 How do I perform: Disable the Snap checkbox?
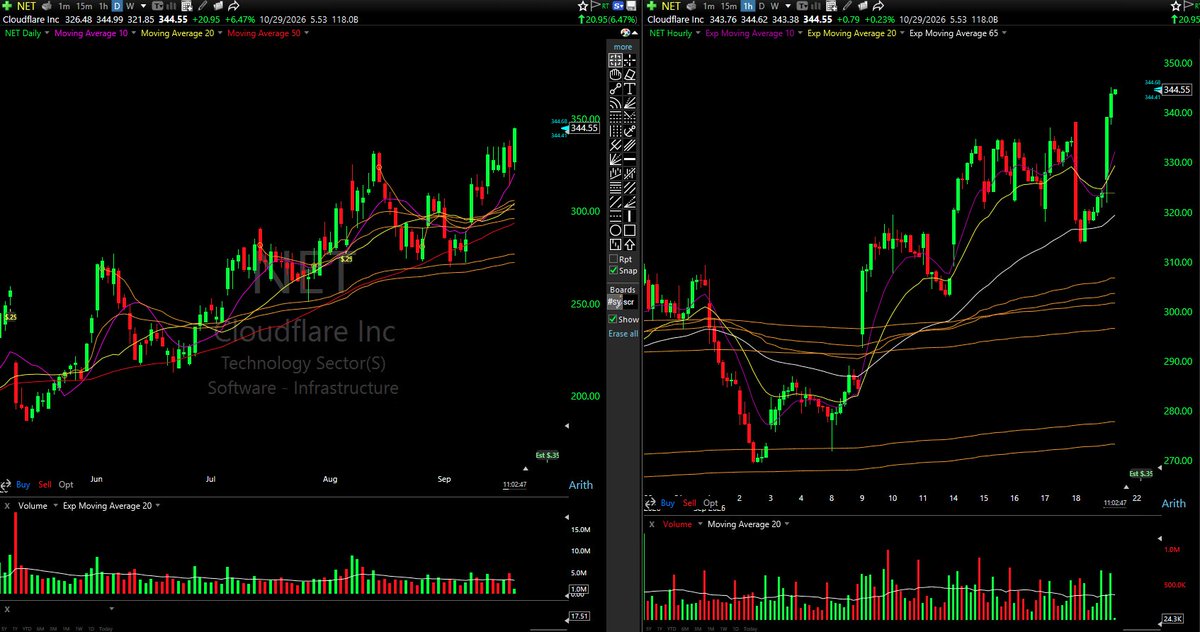615,271
